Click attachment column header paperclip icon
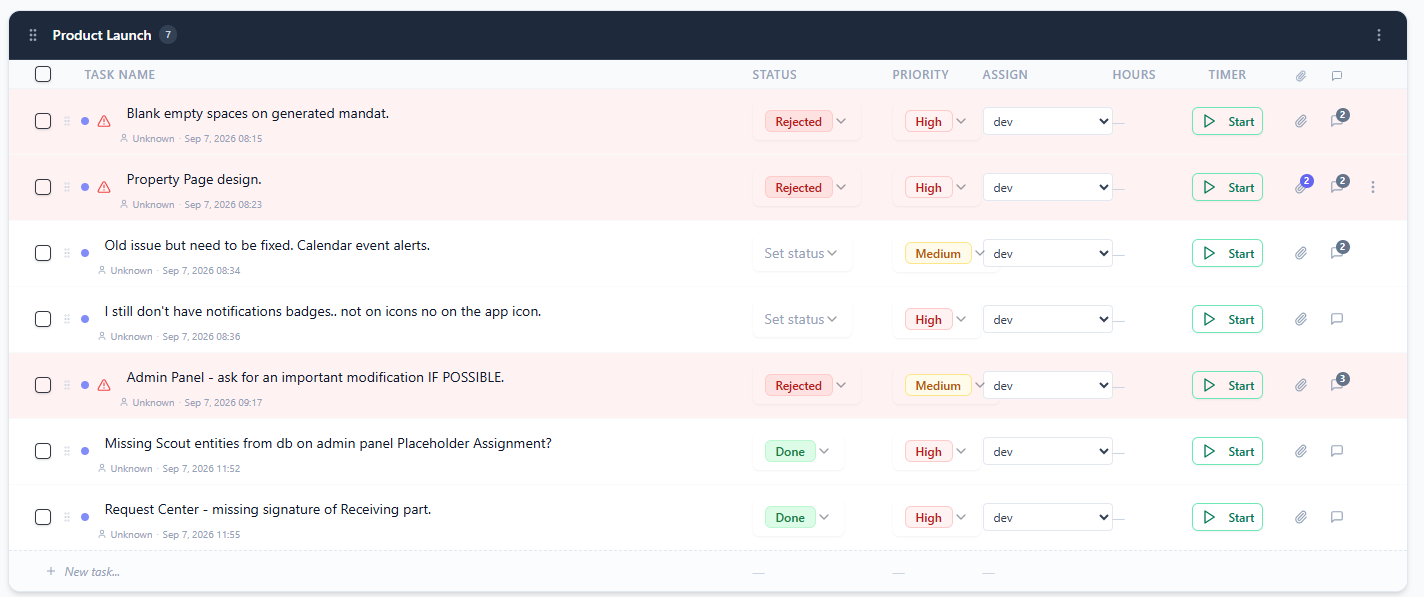1424x597 pixels. tap(1301, 75)
